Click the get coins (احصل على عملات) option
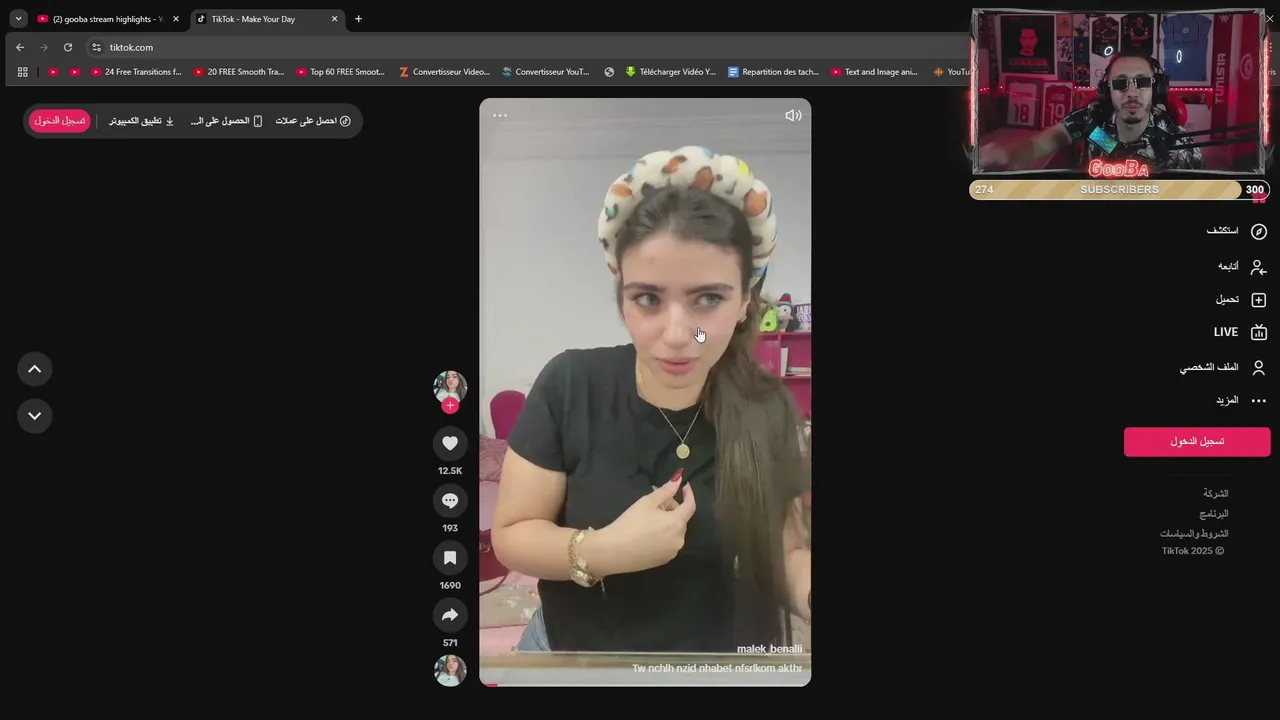The width and height of the screenshot is (1280, 720). pos(313,121)
